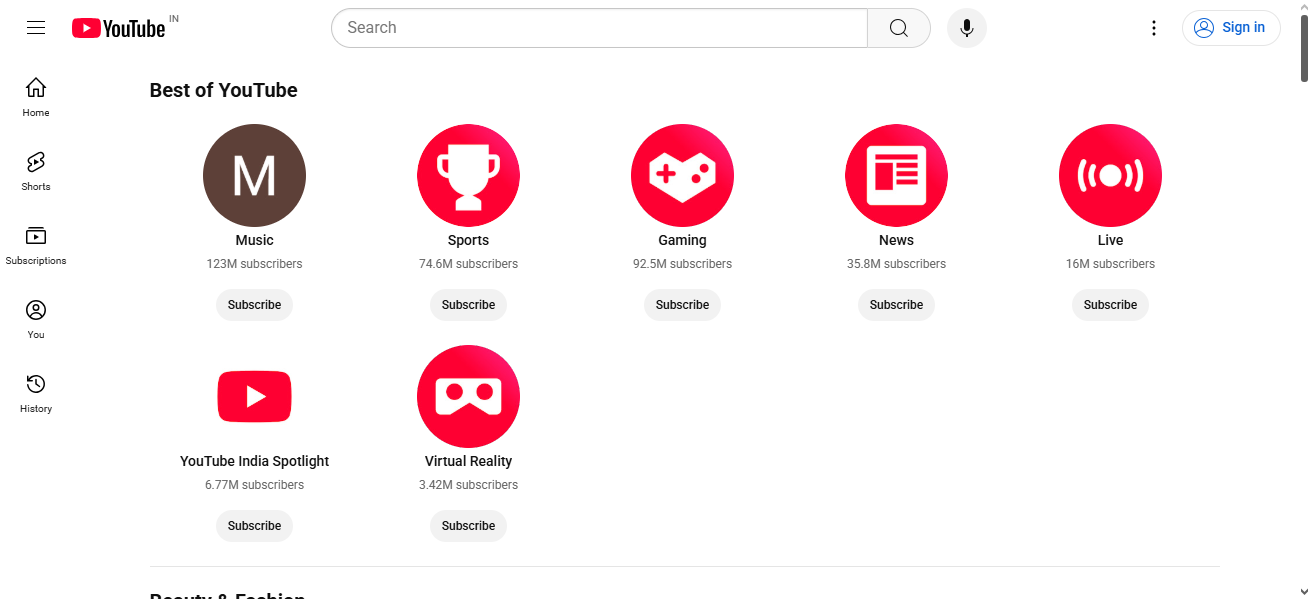The height and width of the screenshot is (599, 1312).
Task: Click the News channel title
Action: (x=896, y=240)
